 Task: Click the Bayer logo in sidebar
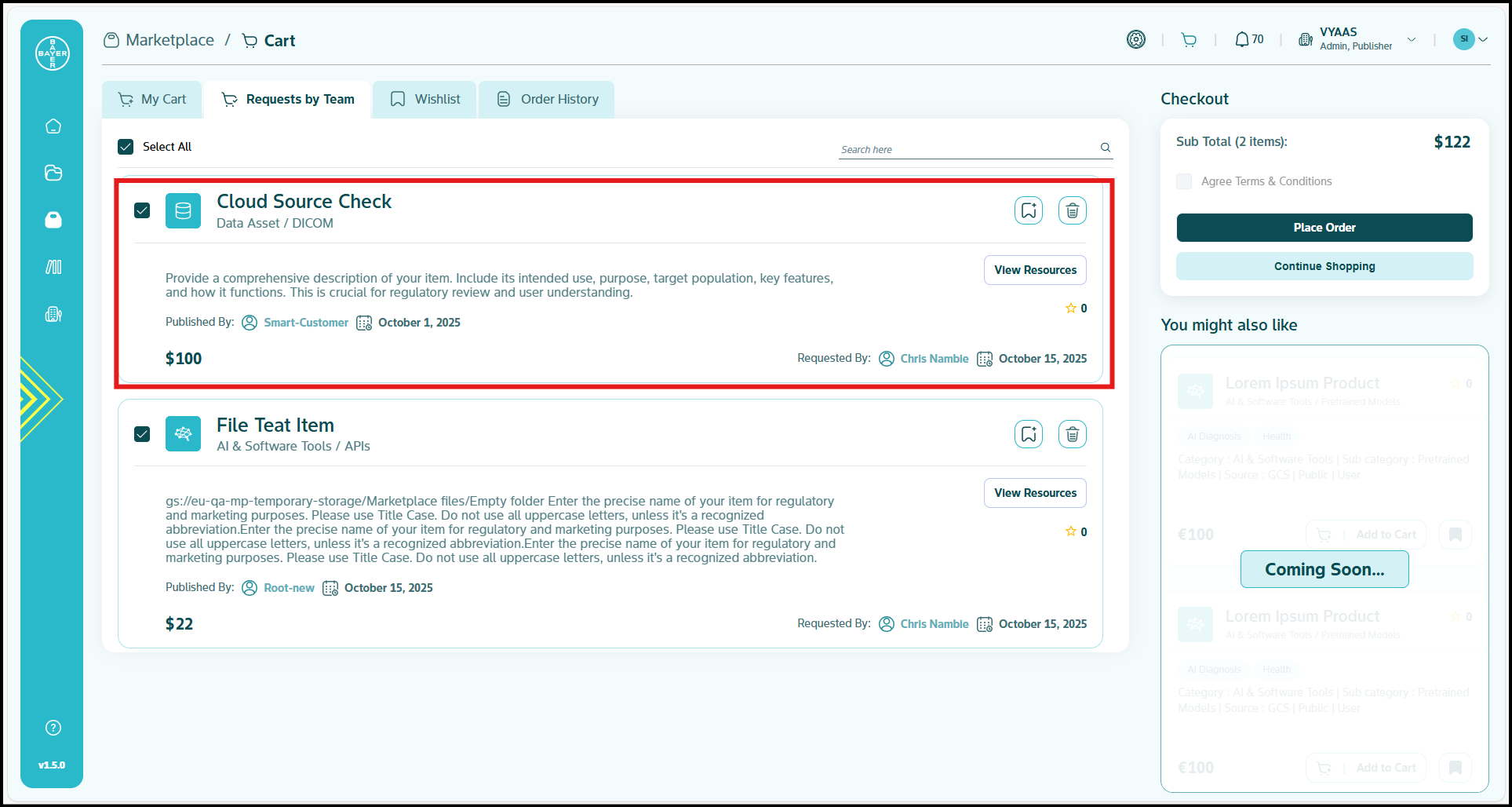tap(53, 53)
